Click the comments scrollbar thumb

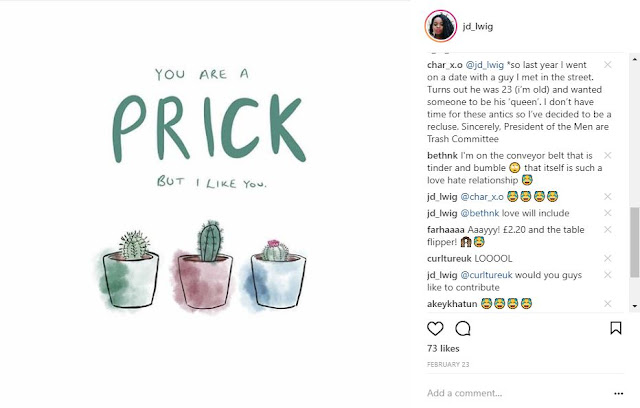point(634,240)
